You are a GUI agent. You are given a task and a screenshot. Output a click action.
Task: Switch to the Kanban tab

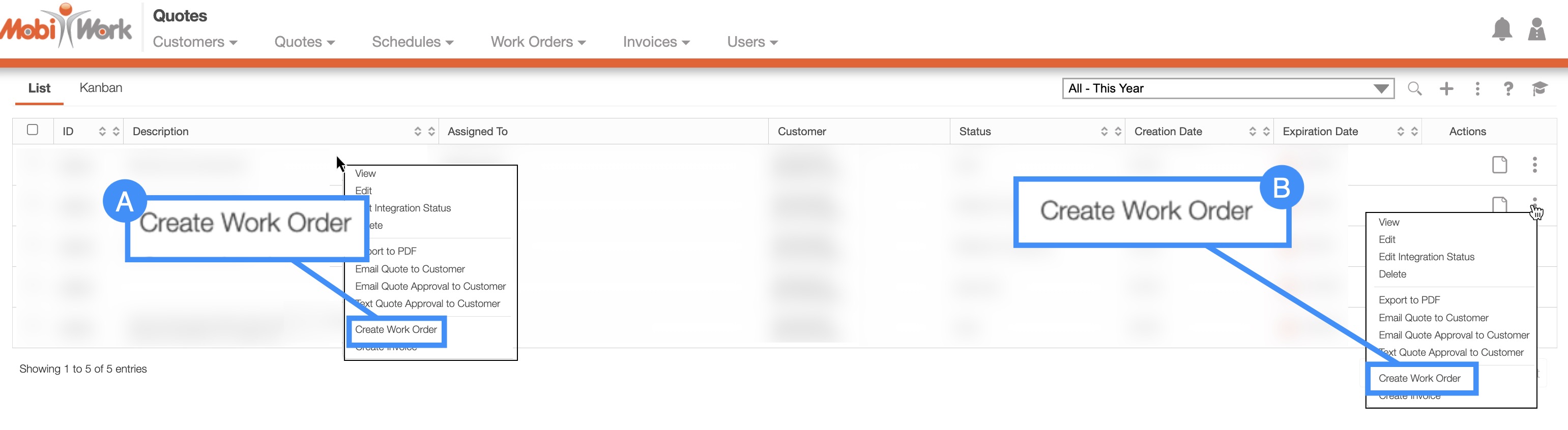pyautogui.click(x=101, y=88)
